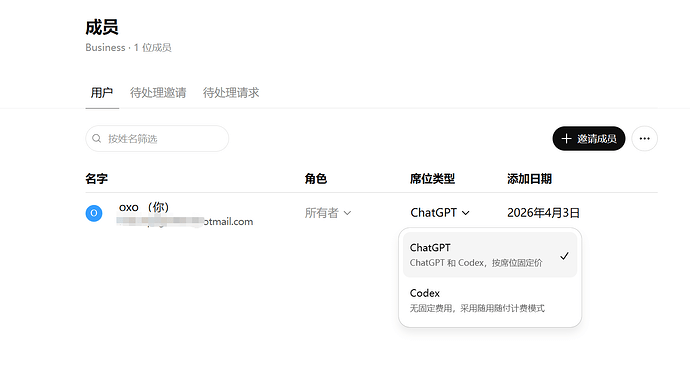Viewport: 690px width, 371px height.
Task: Focus the 按姓名筛选 filter field
Action: (157, 139)
